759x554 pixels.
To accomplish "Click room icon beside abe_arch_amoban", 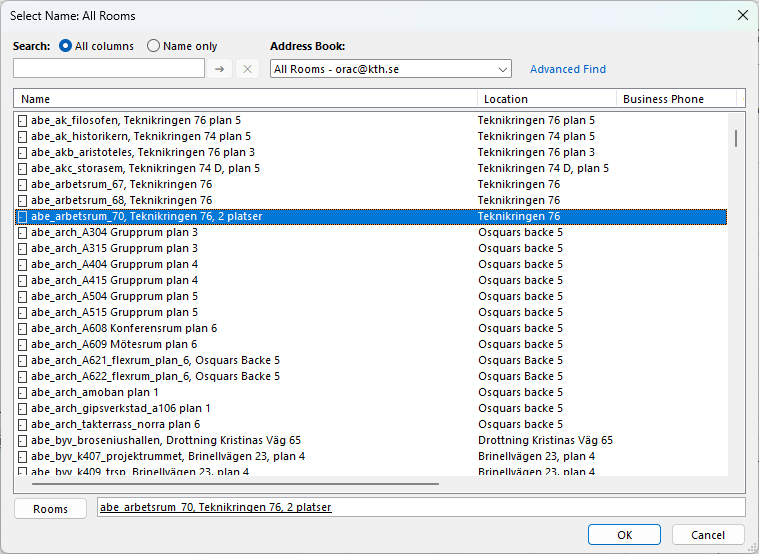I will tap(22, 392).
